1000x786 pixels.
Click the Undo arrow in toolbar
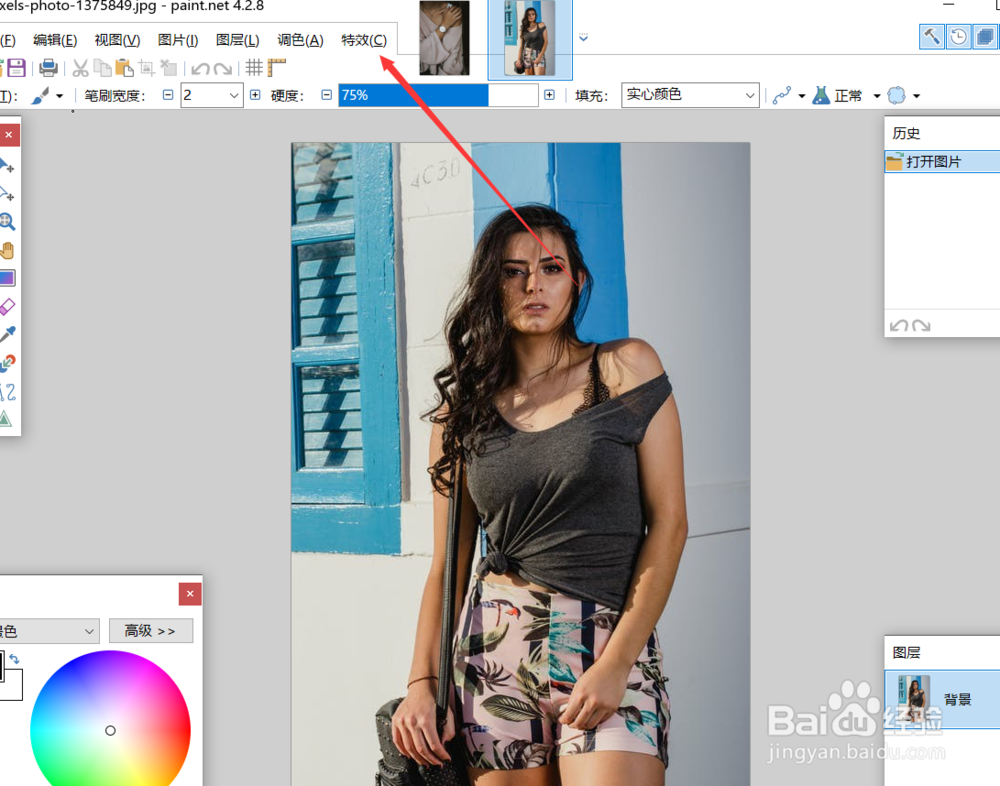(x=200, y=68)
